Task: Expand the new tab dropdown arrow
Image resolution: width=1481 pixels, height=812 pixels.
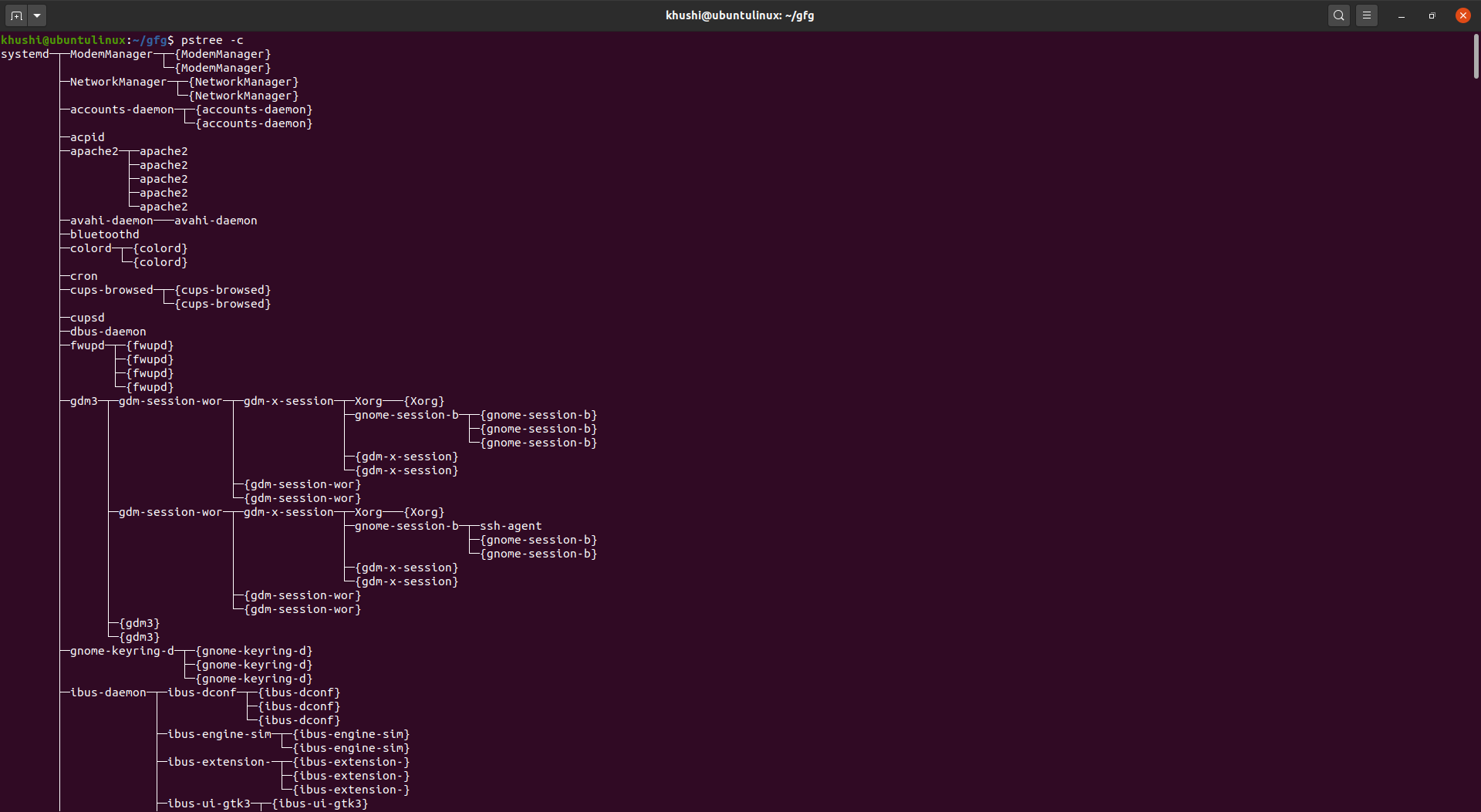Action: tap(37, 15)
